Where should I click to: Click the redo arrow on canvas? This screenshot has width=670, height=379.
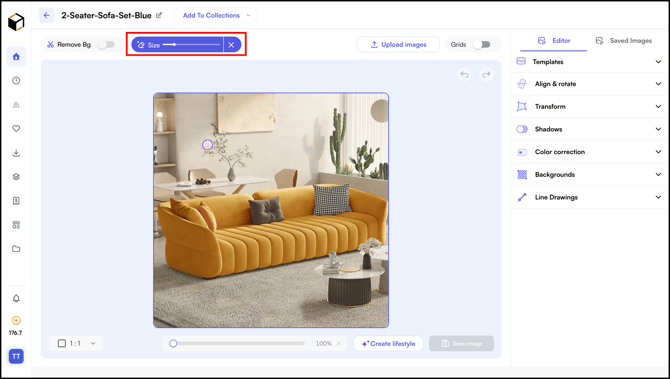pos(486,75)
